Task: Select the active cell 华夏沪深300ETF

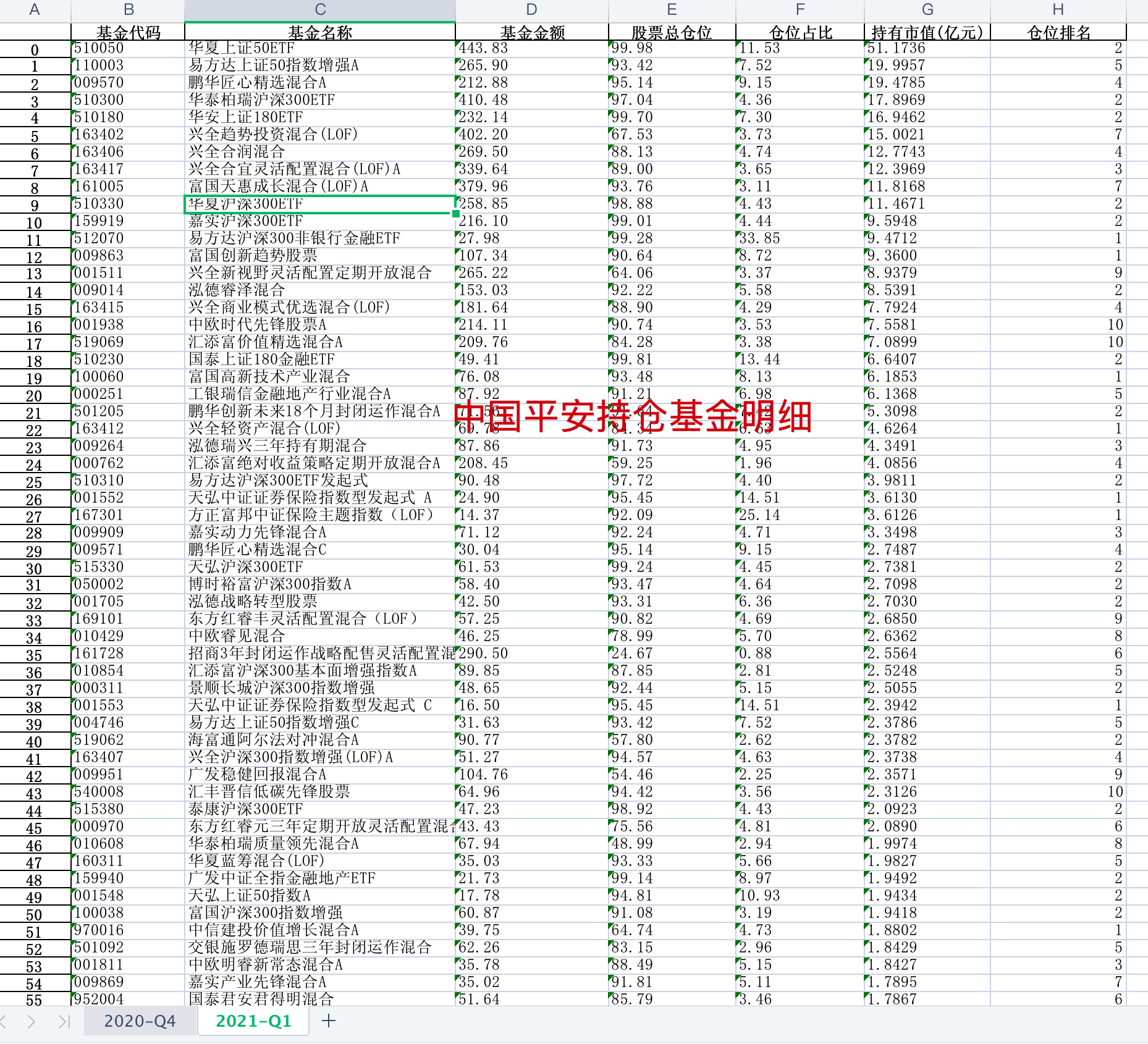Action: pyautogui.click(x=320, y=204)
